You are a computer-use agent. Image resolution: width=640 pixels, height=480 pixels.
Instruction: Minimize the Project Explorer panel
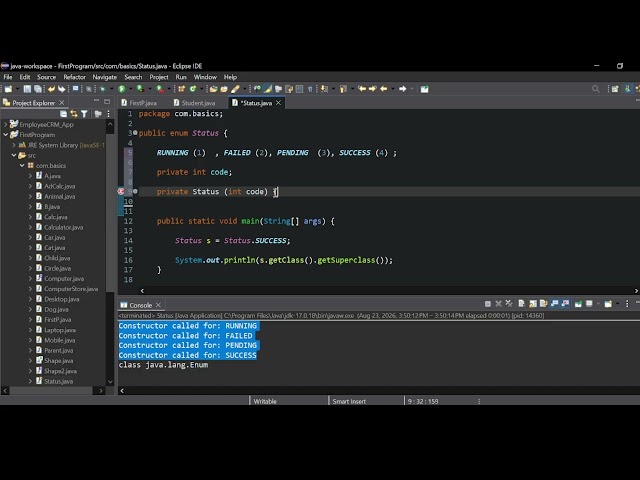click(96, 101)
